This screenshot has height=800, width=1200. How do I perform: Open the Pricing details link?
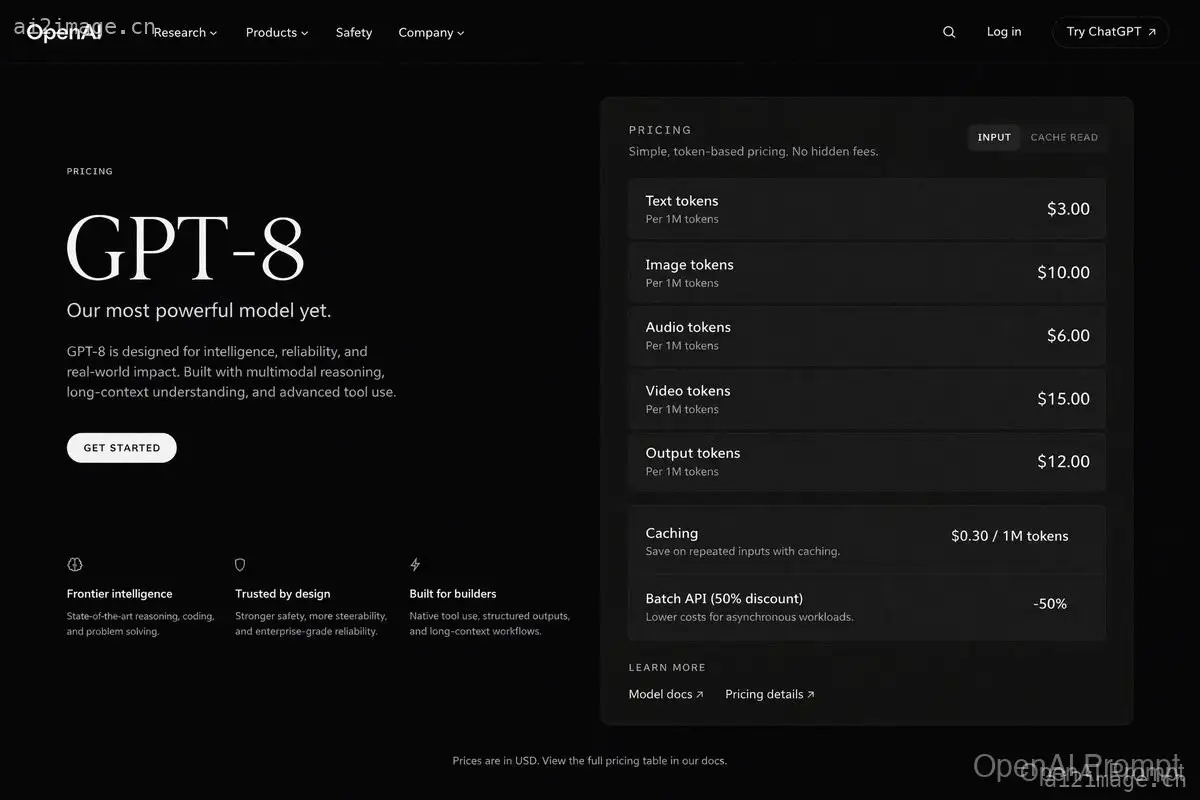(770, 694)
